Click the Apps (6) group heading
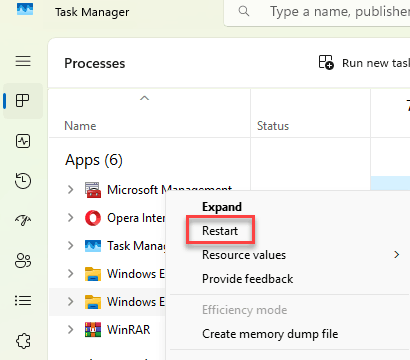The width and height of the screenshot is (410, 360). click(94, 160)
